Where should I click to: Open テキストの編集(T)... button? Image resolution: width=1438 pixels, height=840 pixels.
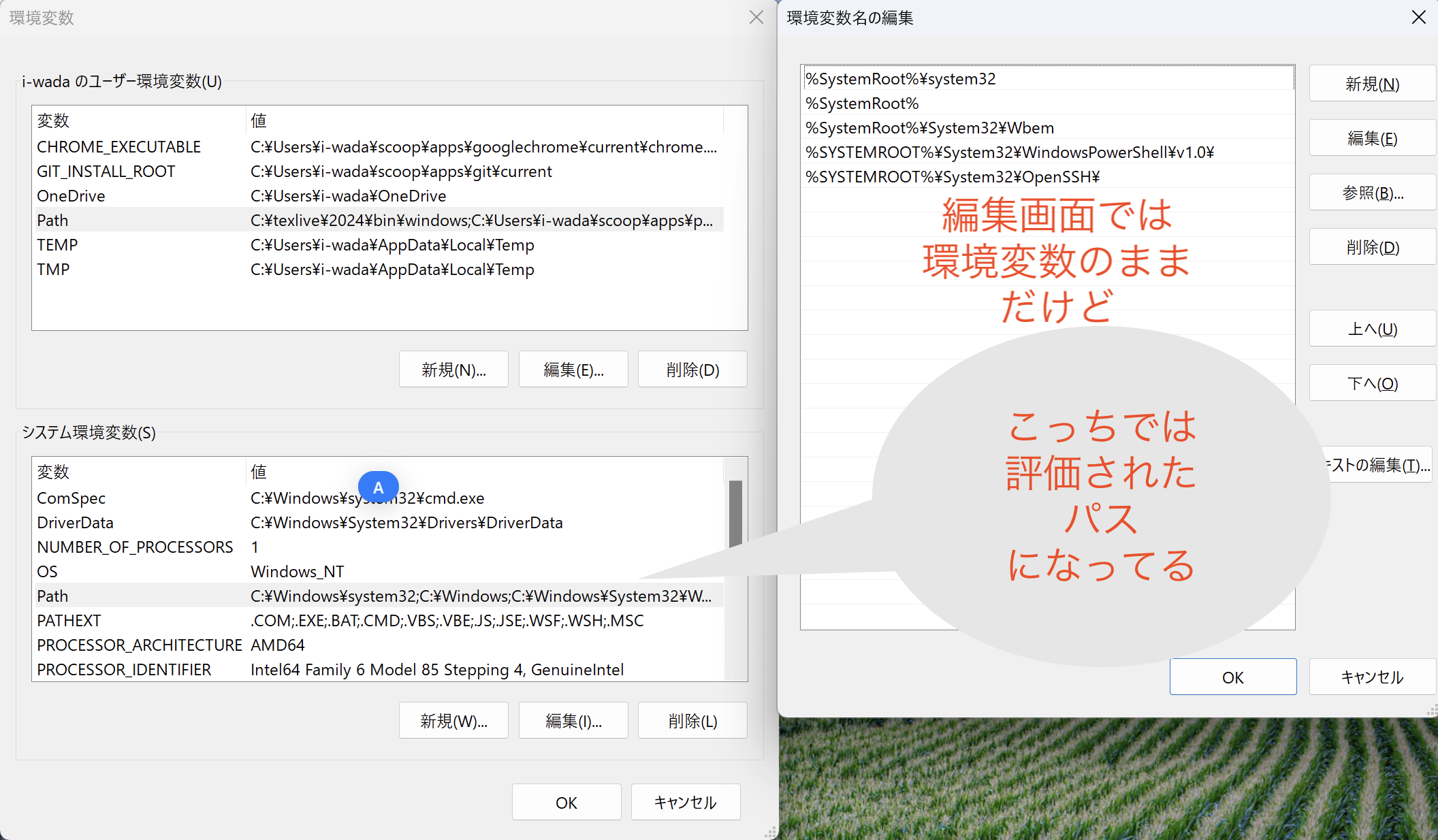[1379, 465]
